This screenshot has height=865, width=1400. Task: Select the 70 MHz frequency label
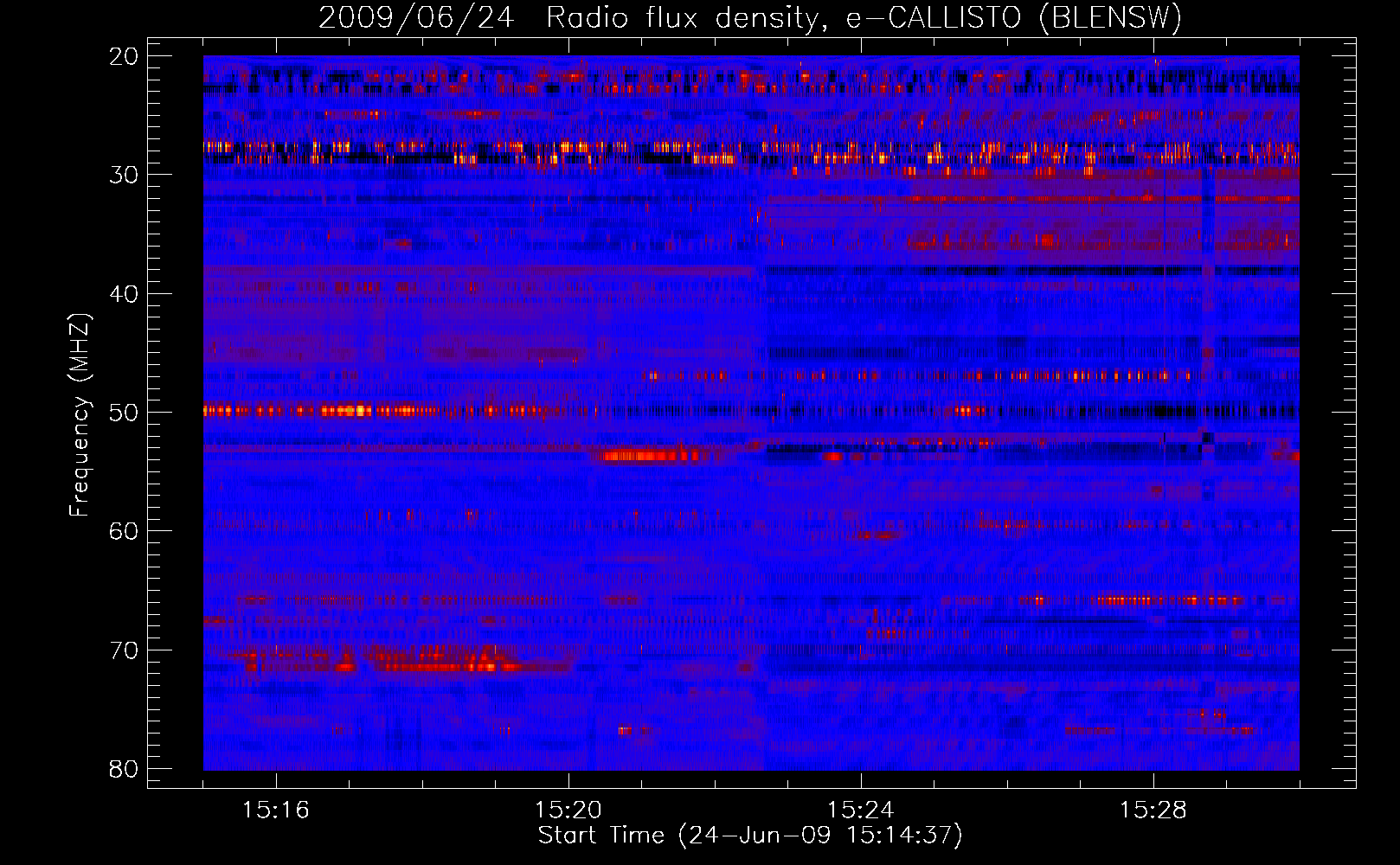(124, 650)
